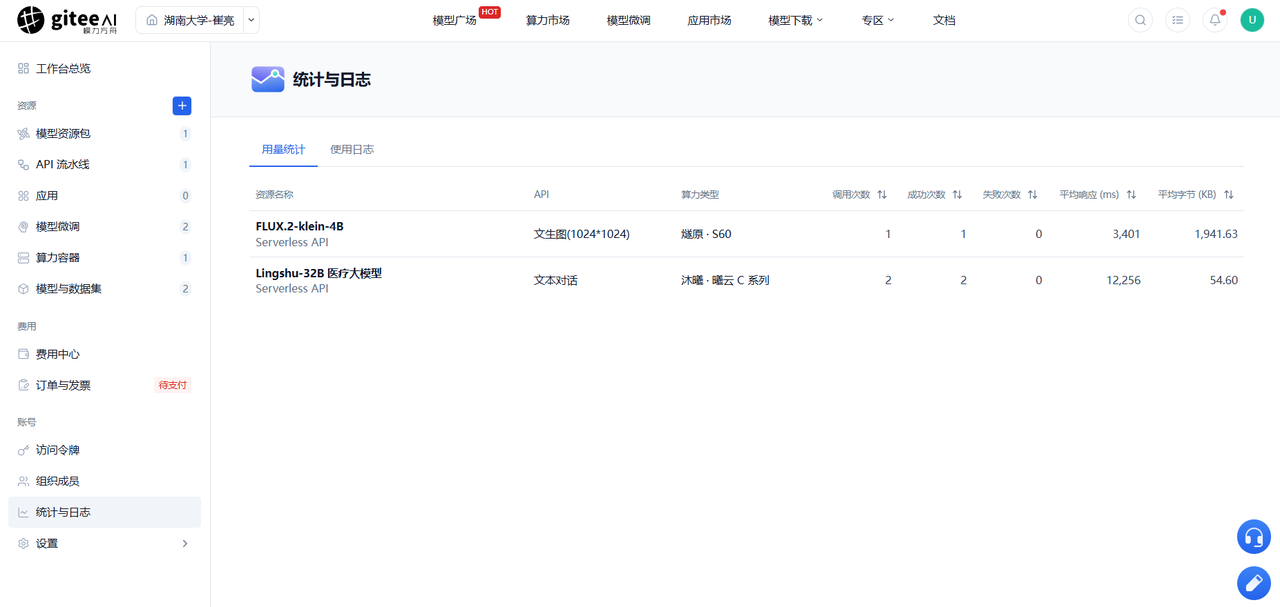Click the home icon in organization selector
This screenshot has width=1280, height=607.
tap(152, 20)
